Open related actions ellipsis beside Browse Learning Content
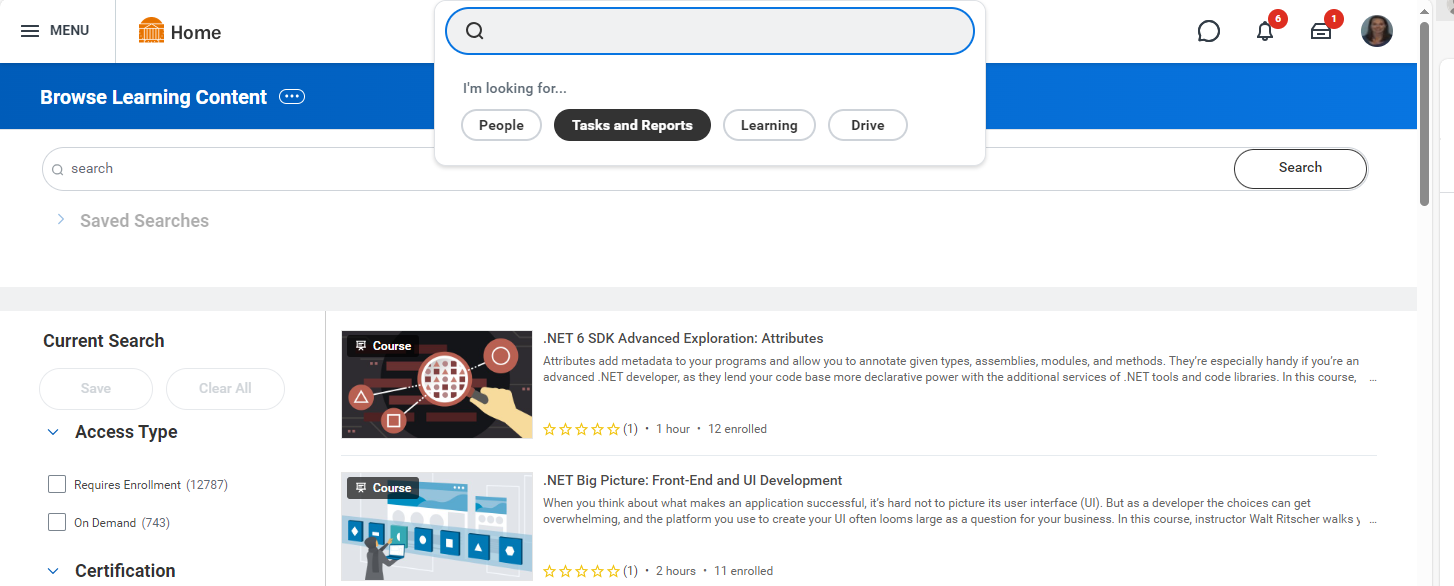Image resolution: width=1454 pixels, height=586 pixels. 292,97
